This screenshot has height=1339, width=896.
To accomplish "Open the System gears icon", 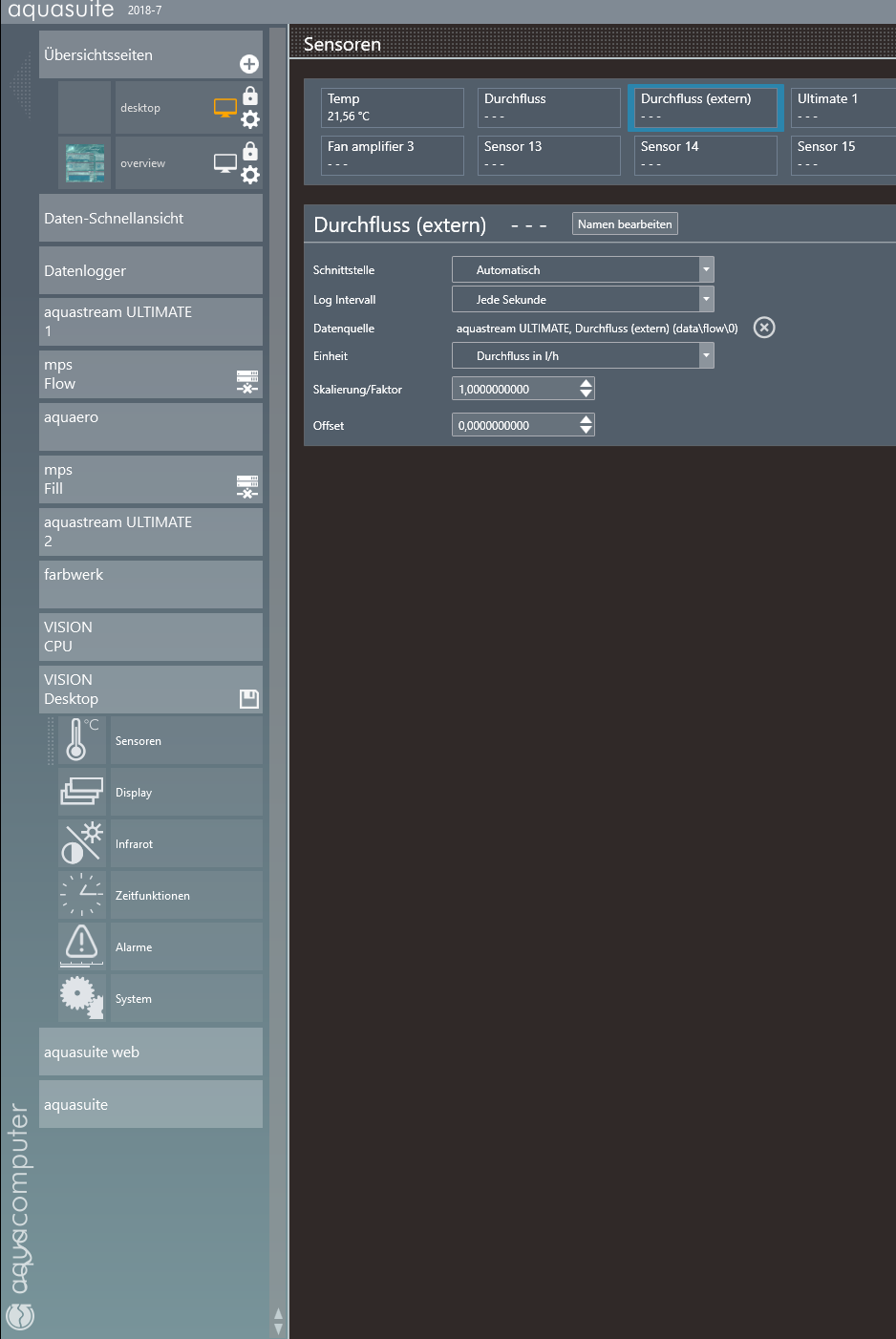I will 82,998.
